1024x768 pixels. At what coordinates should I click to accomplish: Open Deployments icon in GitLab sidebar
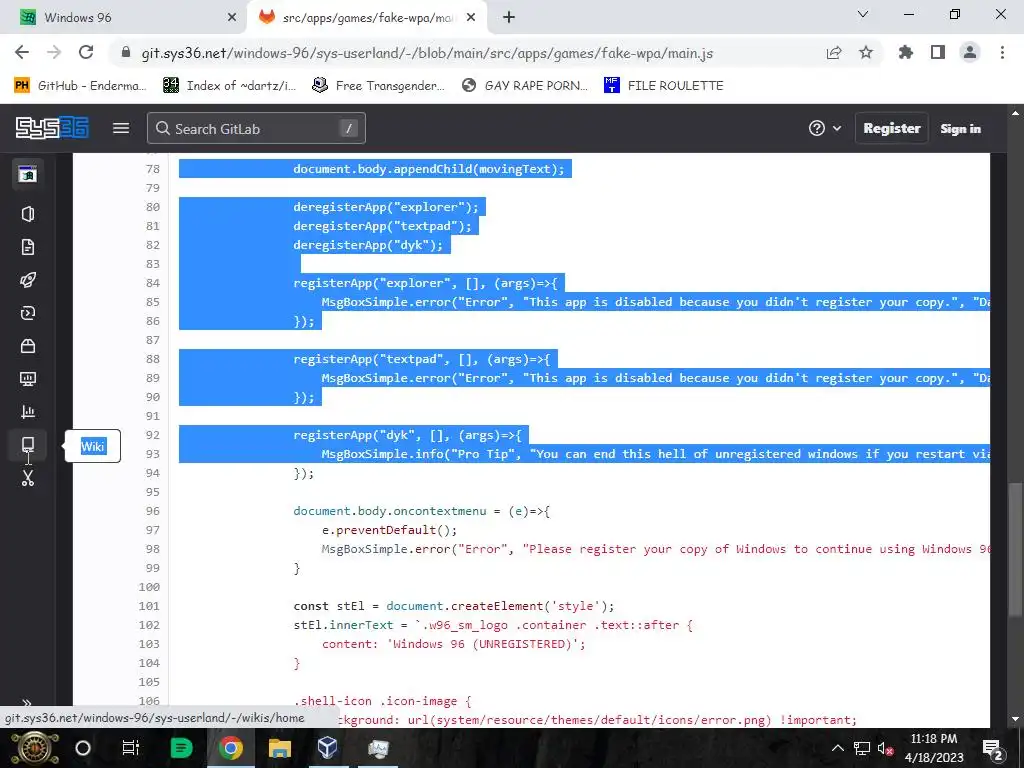(27, 313)
